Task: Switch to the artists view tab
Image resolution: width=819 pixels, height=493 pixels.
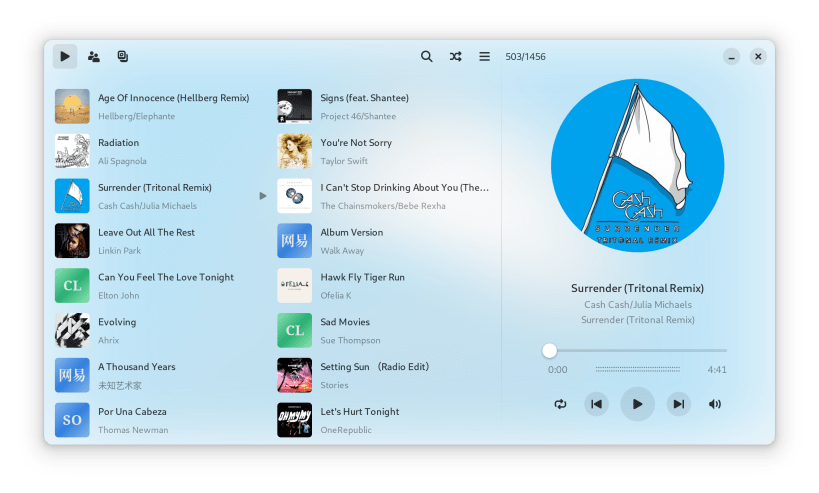Action: (x=94, y=56)
